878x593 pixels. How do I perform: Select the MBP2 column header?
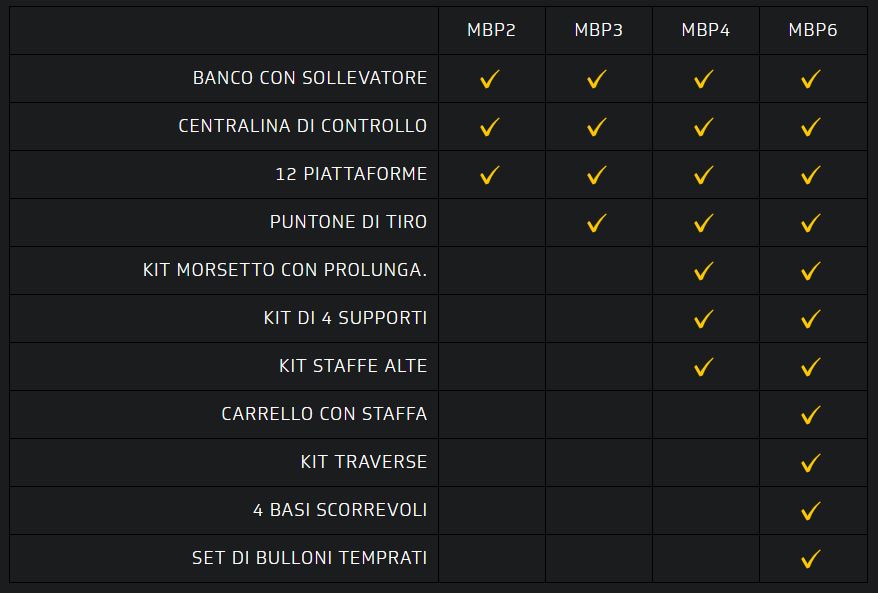pyautogui.click(x=491, y=30)
